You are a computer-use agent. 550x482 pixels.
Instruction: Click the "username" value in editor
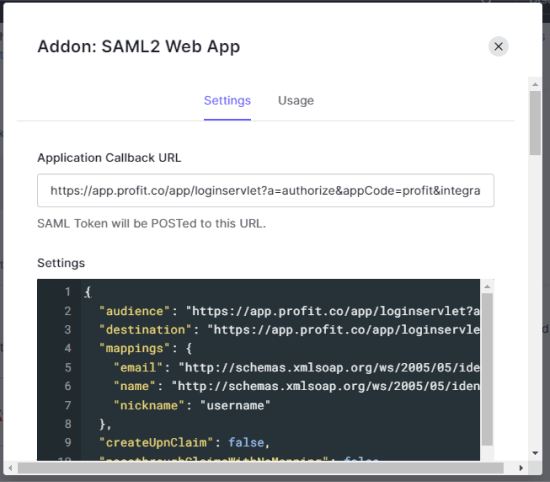click(x=235, y=406)
